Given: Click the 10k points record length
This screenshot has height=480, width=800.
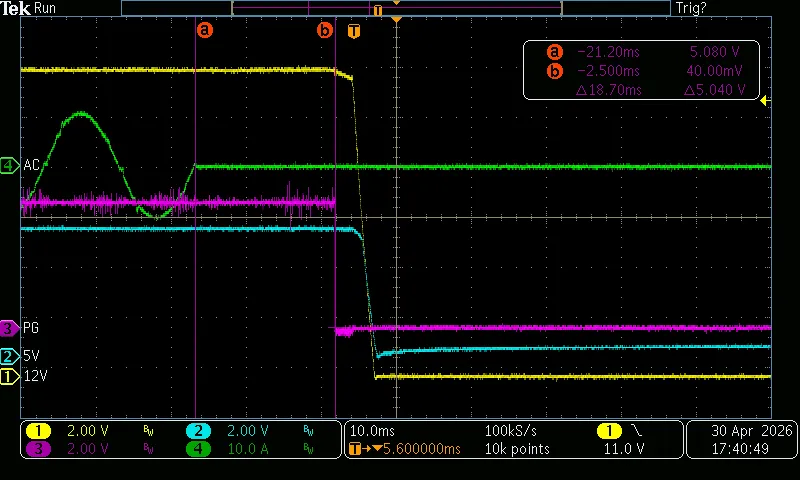Looking at the screenshot, I should tap(517, 449).
